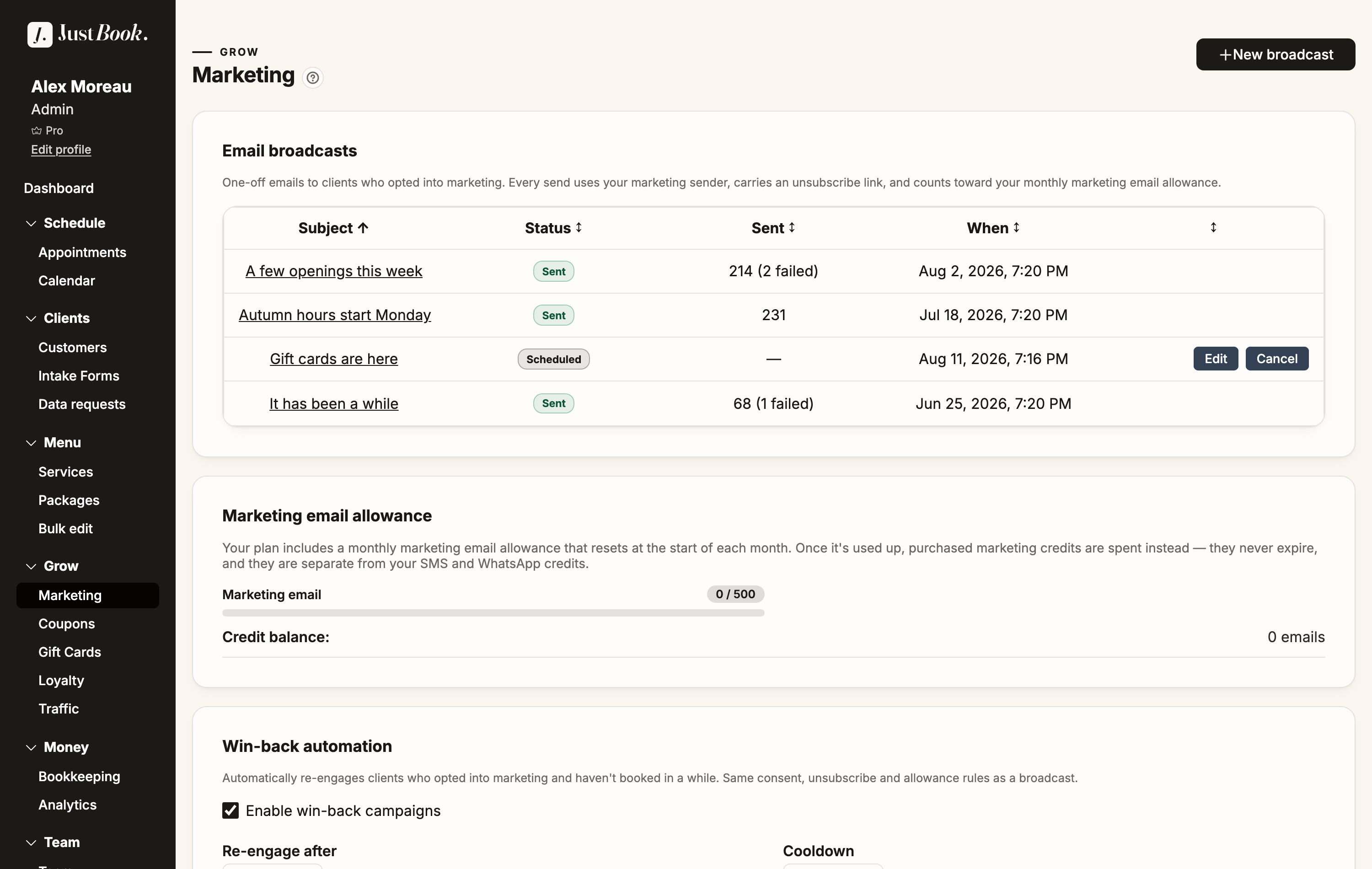Click the sort icon in the actions column
Image resolution: width=1372 pixels, height=869 pixels.
pos(1214,227)
